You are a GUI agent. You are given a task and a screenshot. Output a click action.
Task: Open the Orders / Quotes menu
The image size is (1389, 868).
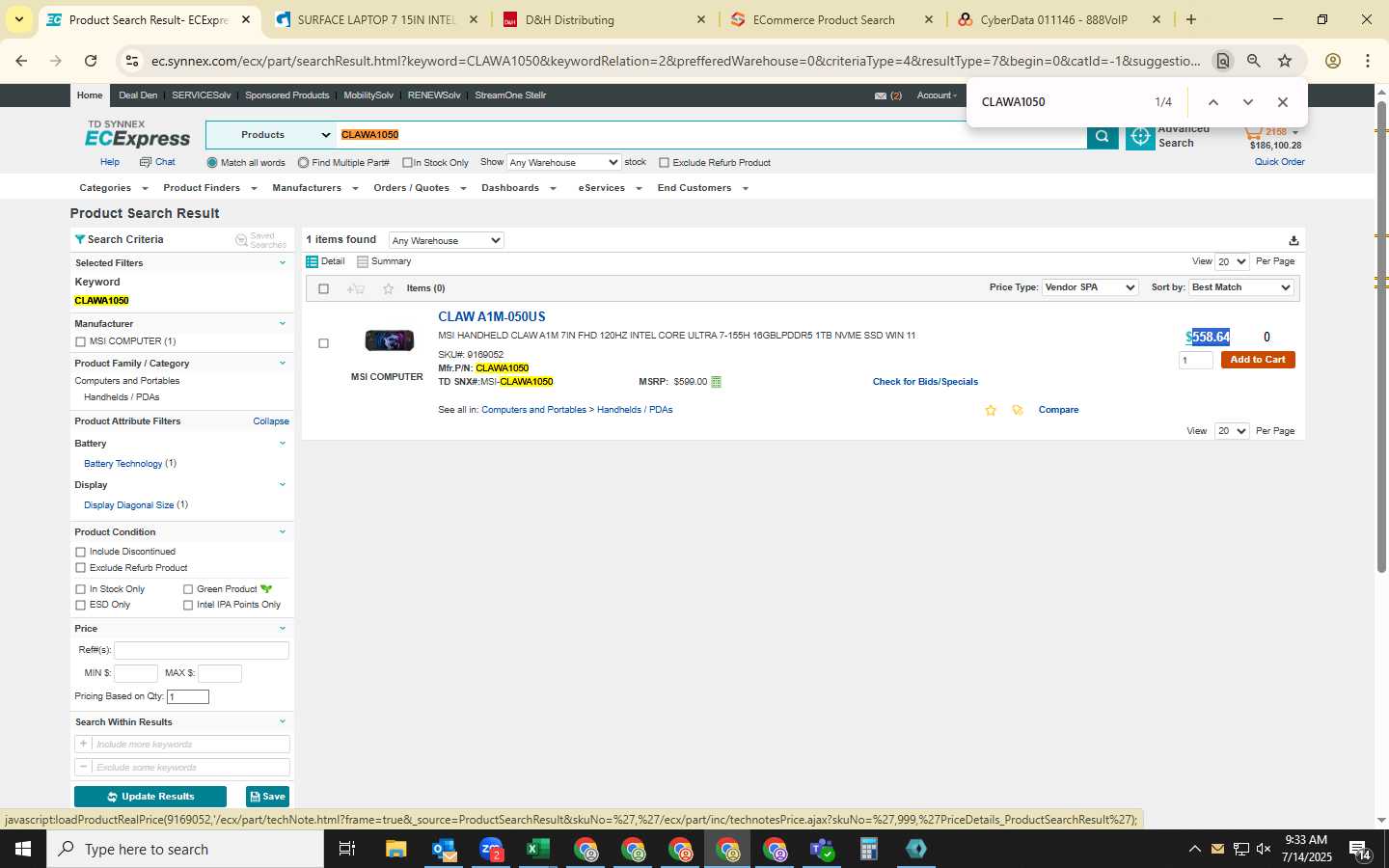(x=420, y=188)
